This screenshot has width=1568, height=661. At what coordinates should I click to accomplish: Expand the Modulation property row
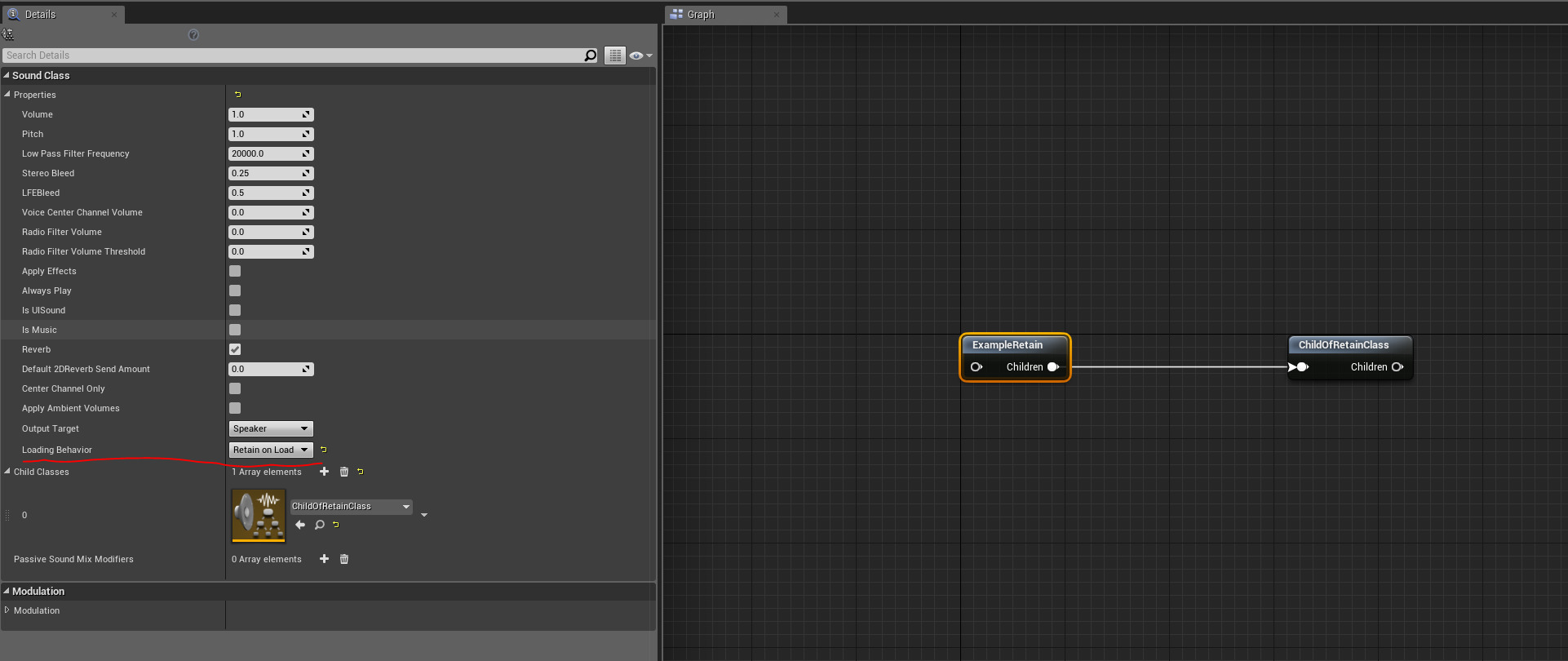[7, 610]
